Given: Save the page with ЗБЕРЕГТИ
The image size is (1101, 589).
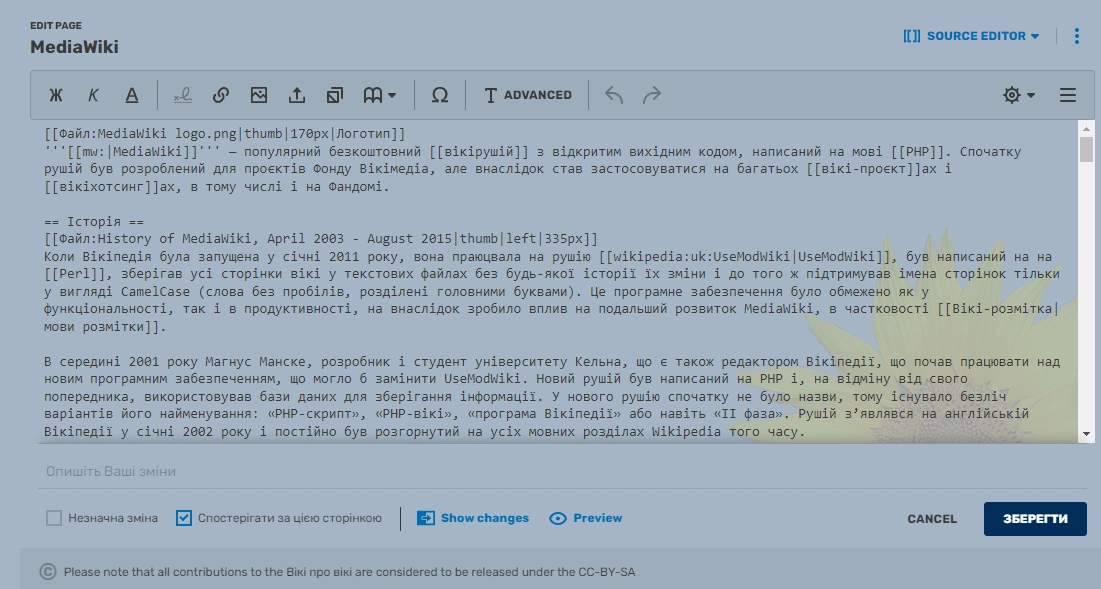Looking at the screenshot, I should [x=1035, y=519].
